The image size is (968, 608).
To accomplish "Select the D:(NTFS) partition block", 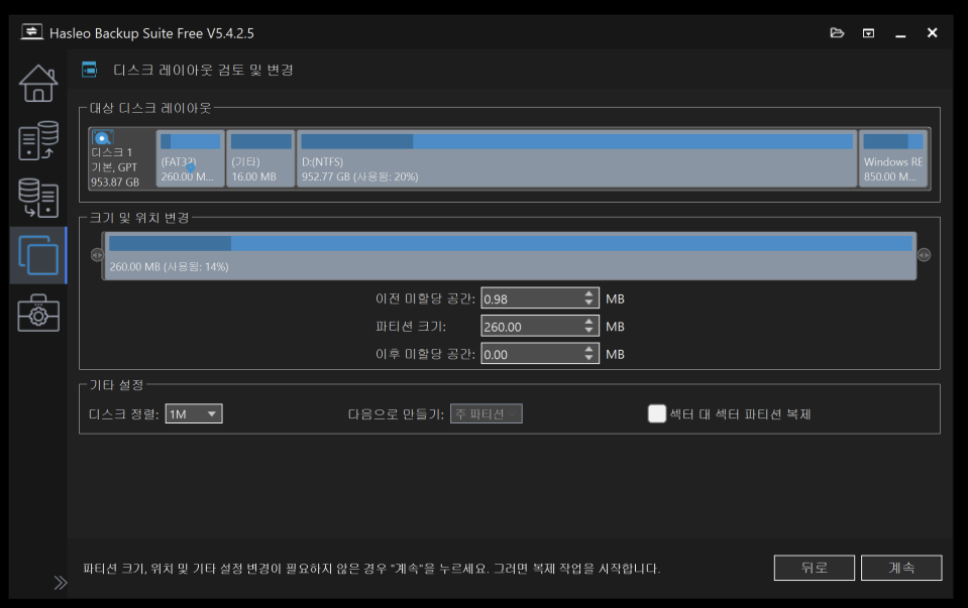I will pos(576,158).
